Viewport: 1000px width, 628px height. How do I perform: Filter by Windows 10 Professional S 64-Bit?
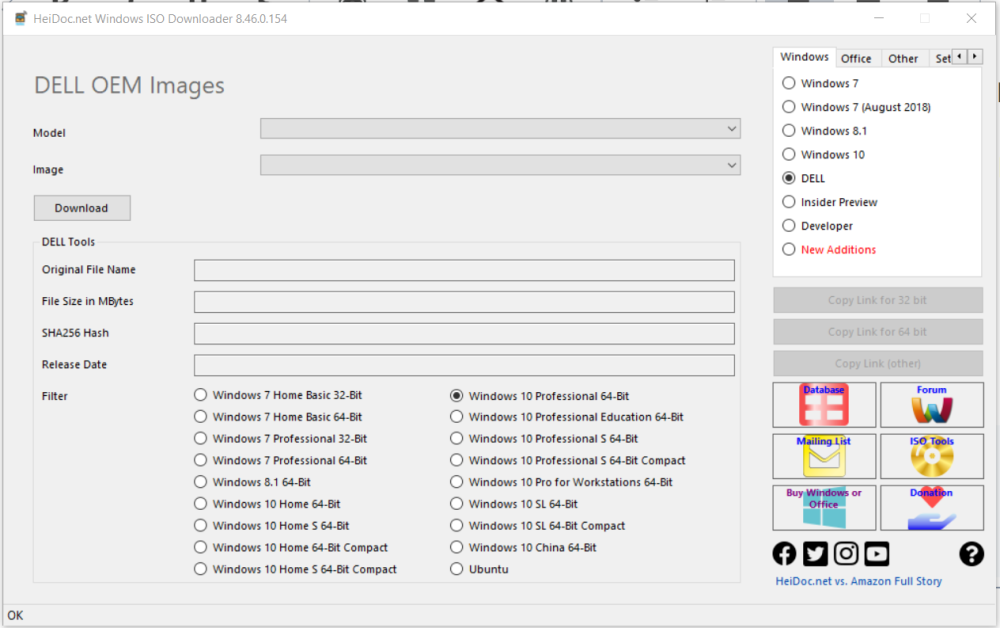coord(544,439)
